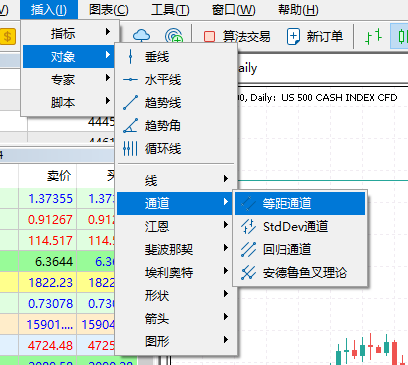The width and height of the screenshot is (408, 365).
Task: Expand the 通道 submenu
Action: [x=176, y=203]
